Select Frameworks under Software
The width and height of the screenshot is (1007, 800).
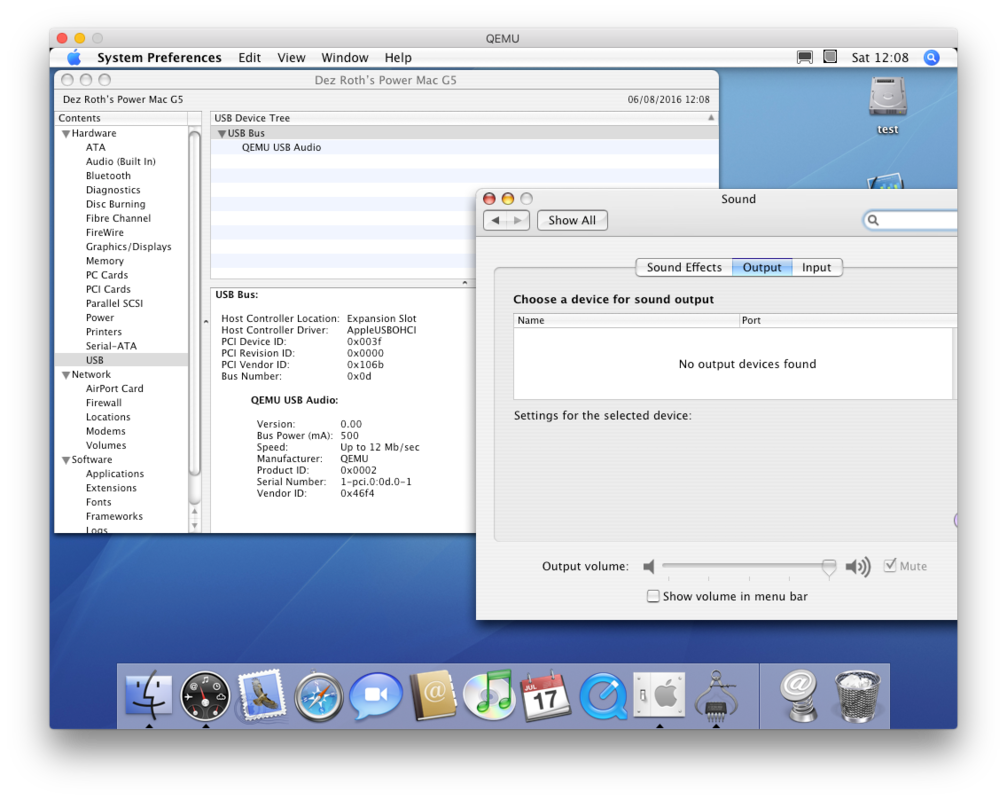pos(114,516)
